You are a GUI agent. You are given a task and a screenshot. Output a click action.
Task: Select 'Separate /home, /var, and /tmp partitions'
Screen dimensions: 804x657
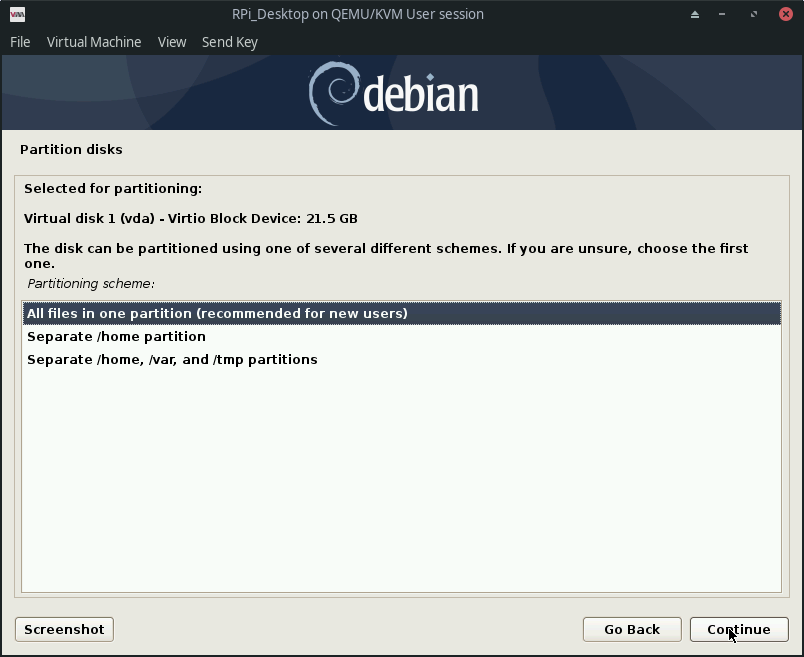tap(401, 360)
